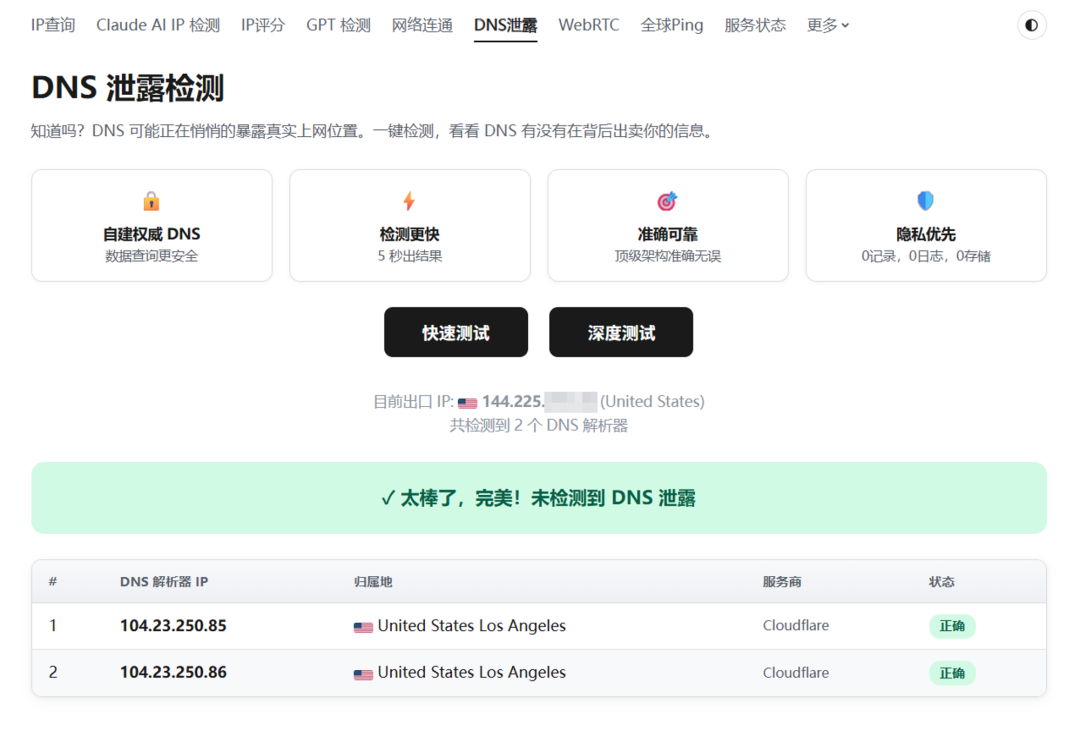This screenshot has width=1080, height=731.
Task: Click the US flag beside the exit IP
Action: click(x=468, y=402)
